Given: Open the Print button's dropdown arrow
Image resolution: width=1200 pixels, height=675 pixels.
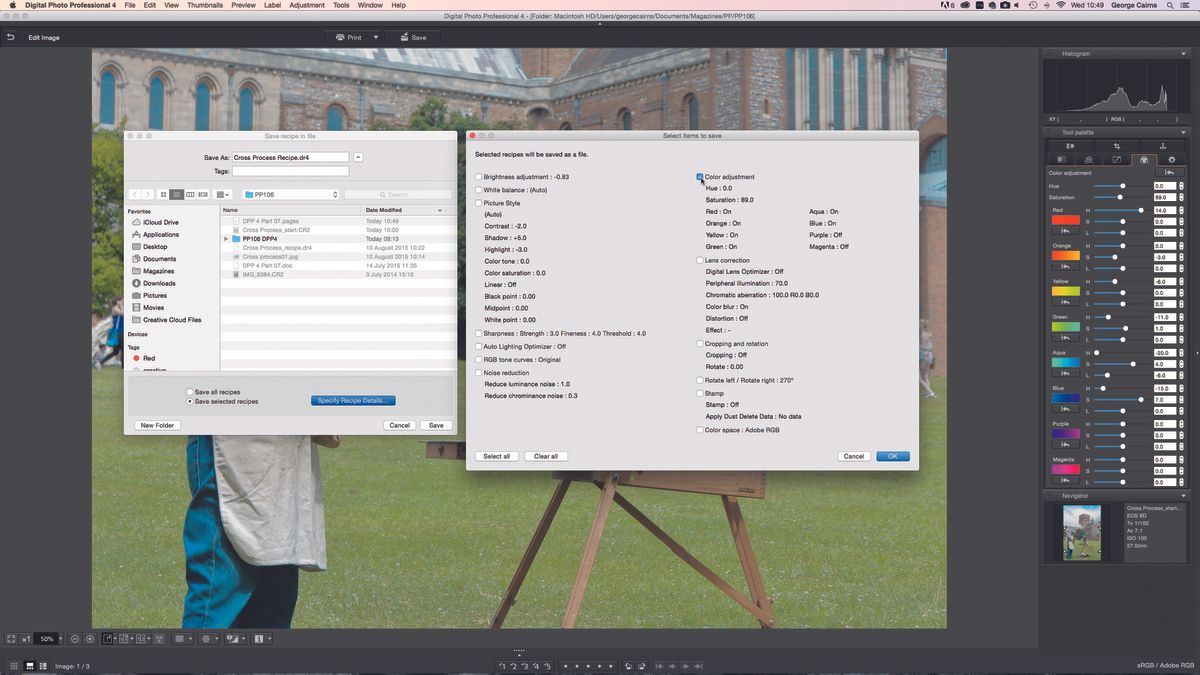Looking at the screenshot, I should 374,37.
